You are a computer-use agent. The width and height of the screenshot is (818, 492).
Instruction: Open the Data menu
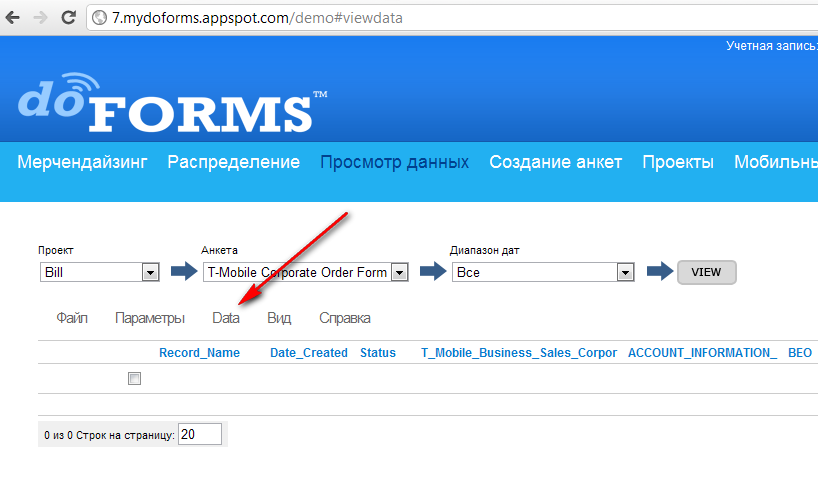(x=226, y=318)
